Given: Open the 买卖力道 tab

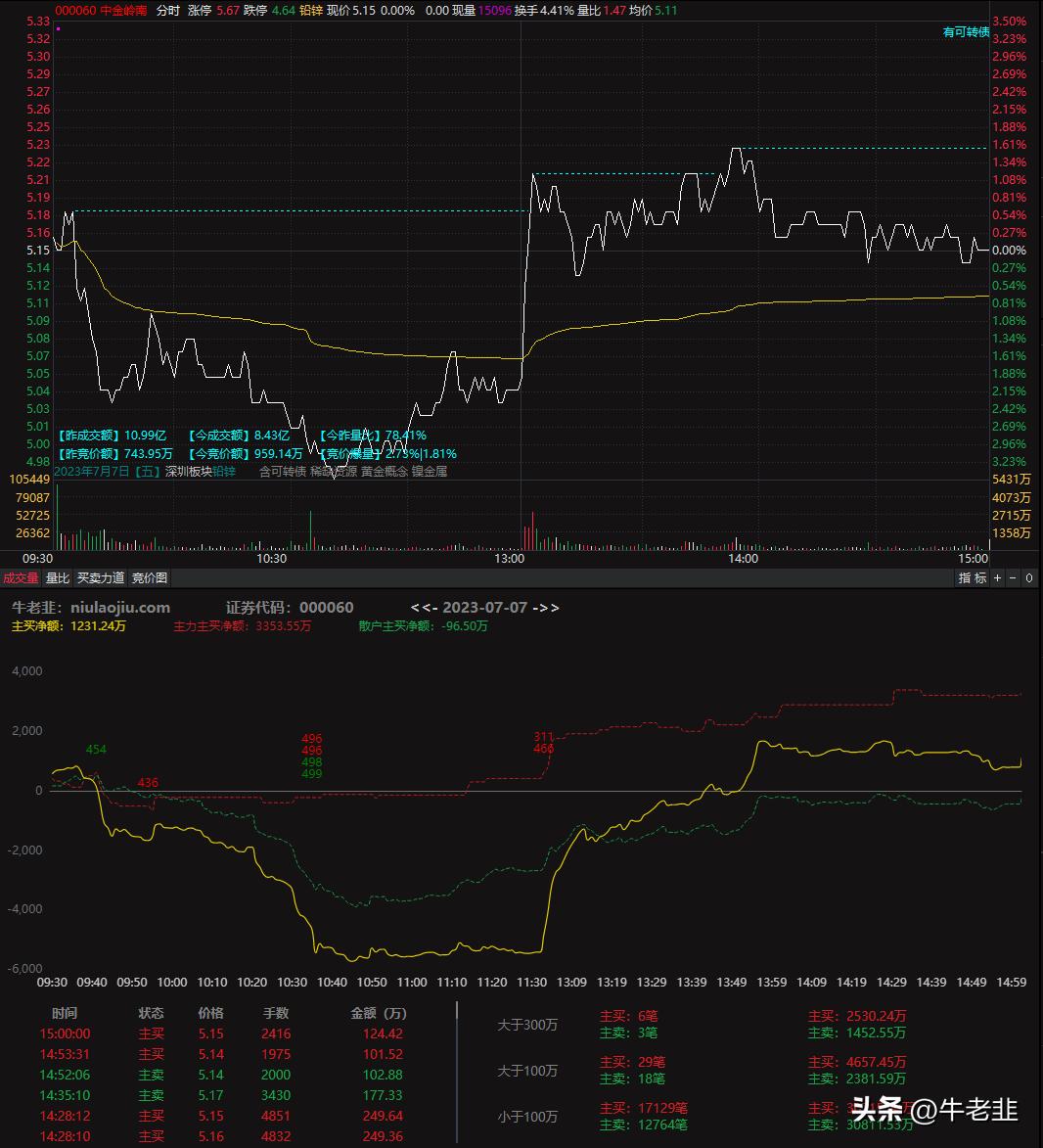Looking at the screenshot, I should (x=101, y=578).
